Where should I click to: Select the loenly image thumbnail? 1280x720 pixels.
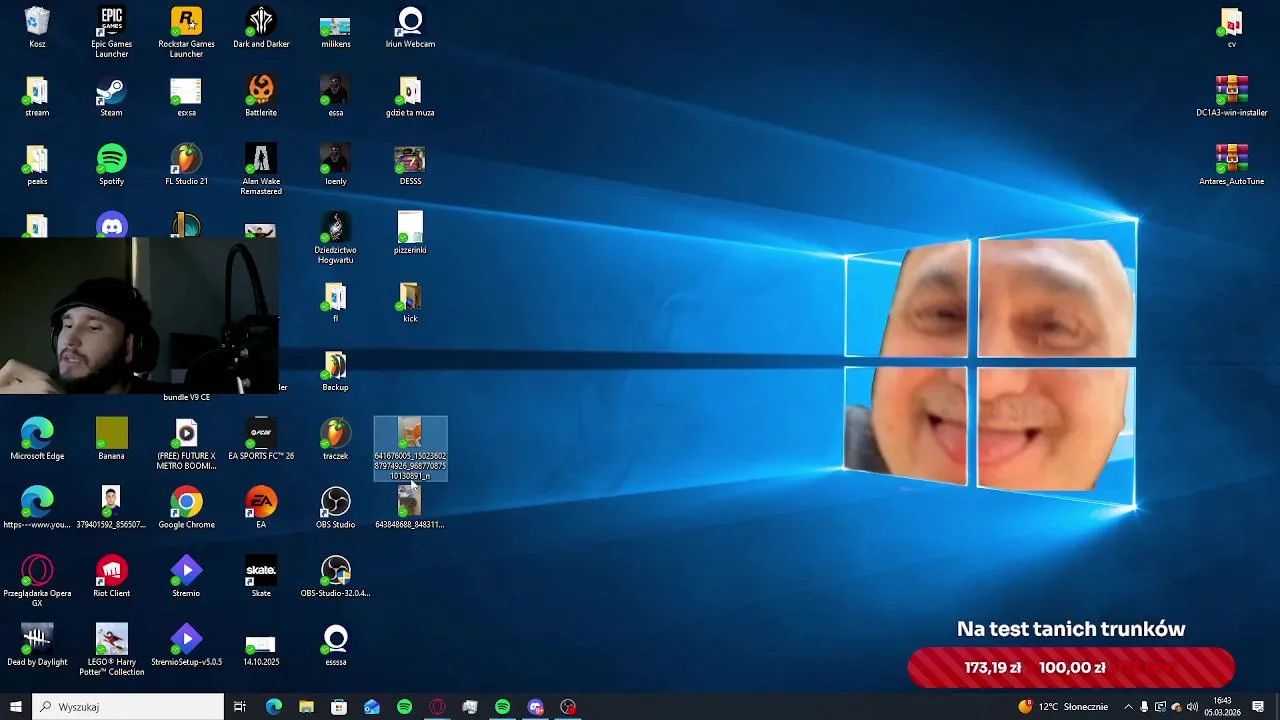point(335,165)
